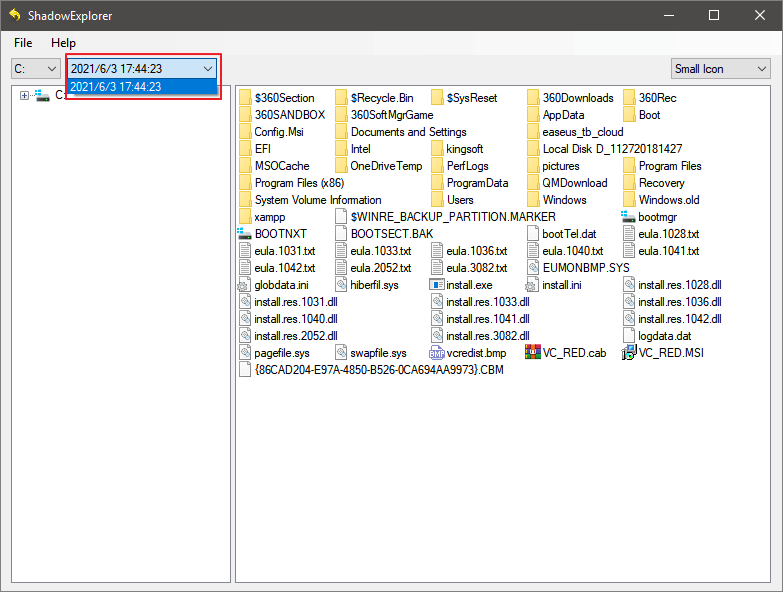Click the VC_RED.cab archive icon

[x=533, y=353]
